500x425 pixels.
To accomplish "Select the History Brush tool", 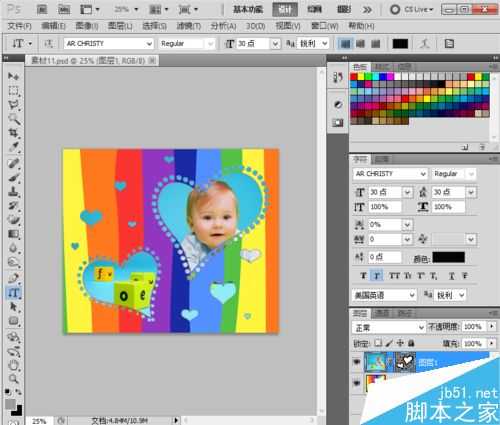I will click(x=13, y=206).
